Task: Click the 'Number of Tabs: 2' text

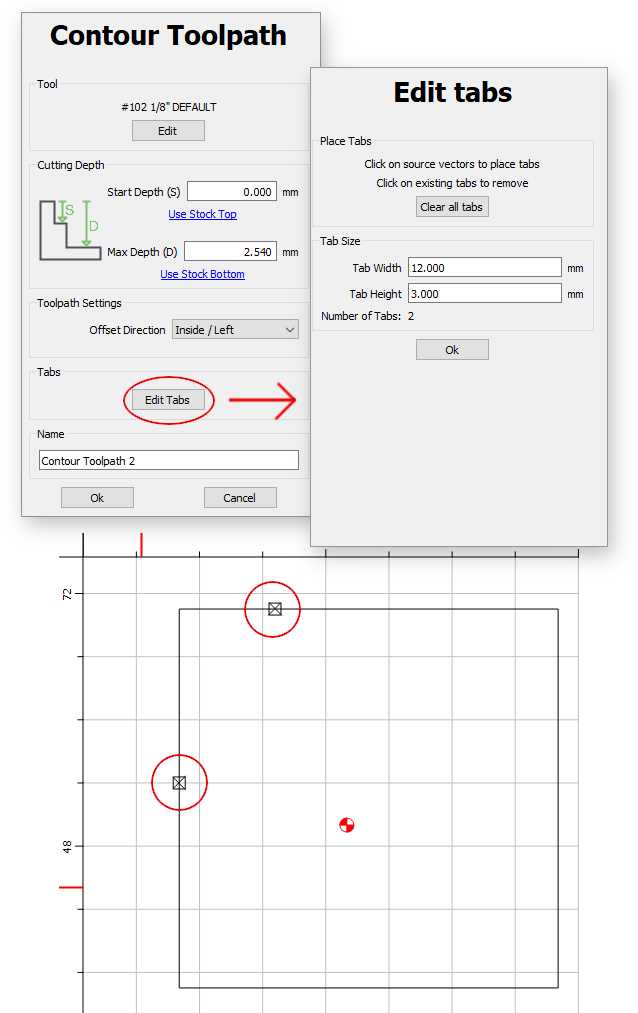Action: (367, 316)
